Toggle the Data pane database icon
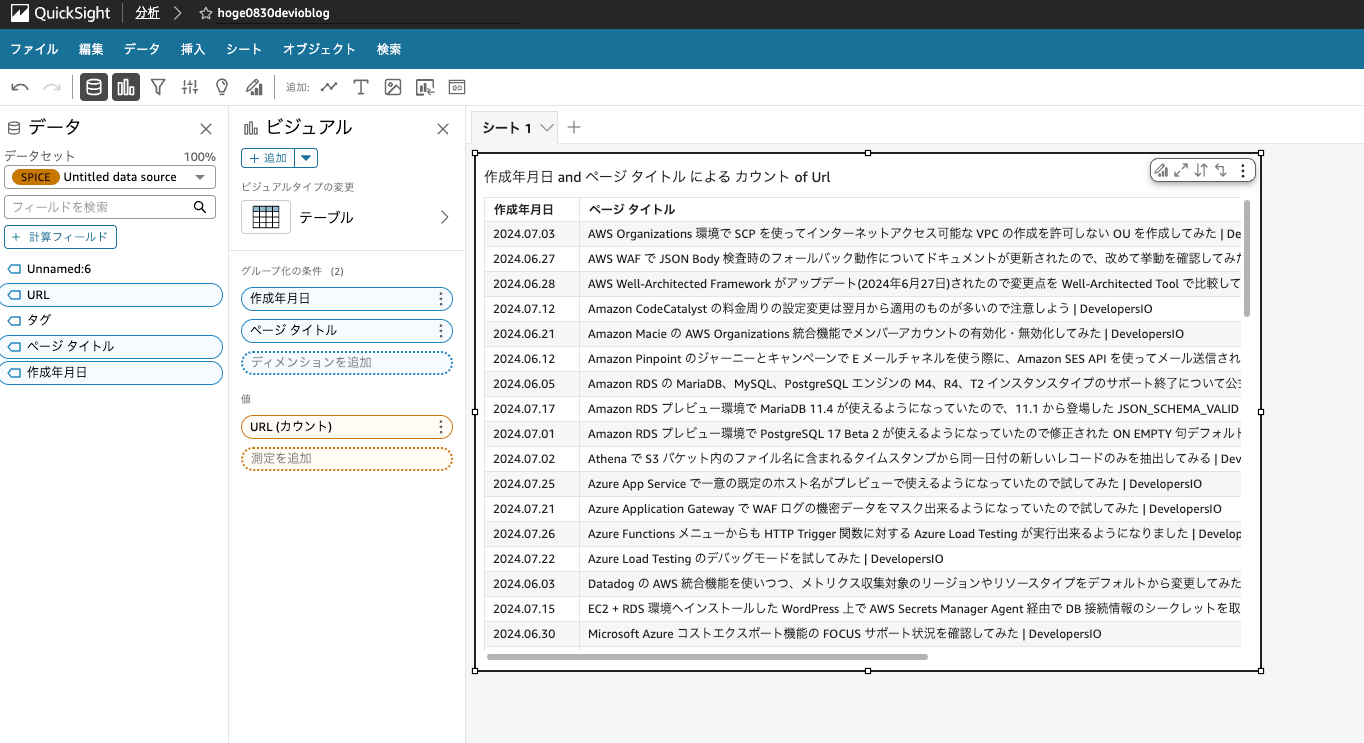Viewport: 1364px width, 743px height. pyautogui.click(x=94, y=87)
